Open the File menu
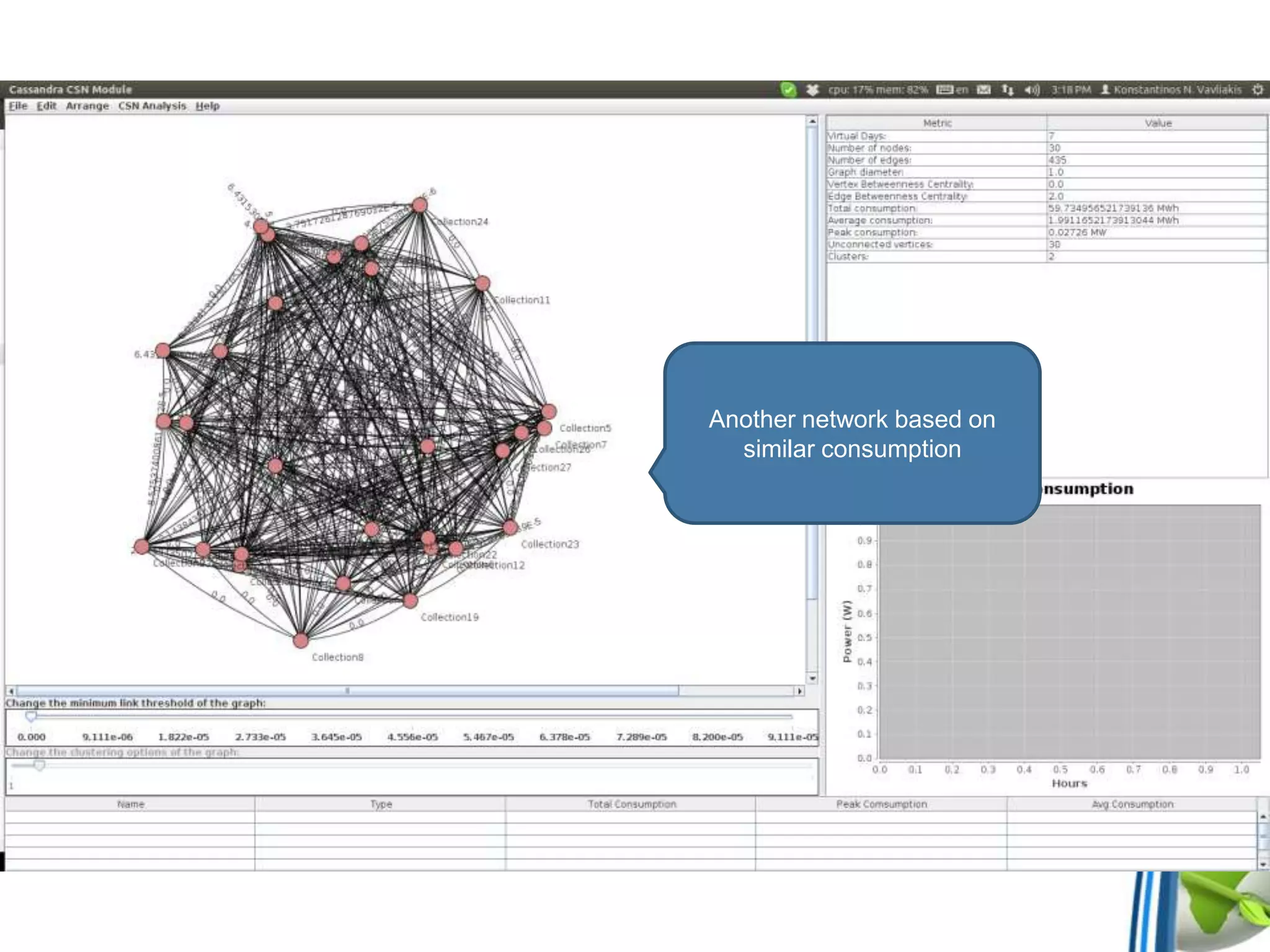This screenshot has height=952, width=1270. click(18, 106)
